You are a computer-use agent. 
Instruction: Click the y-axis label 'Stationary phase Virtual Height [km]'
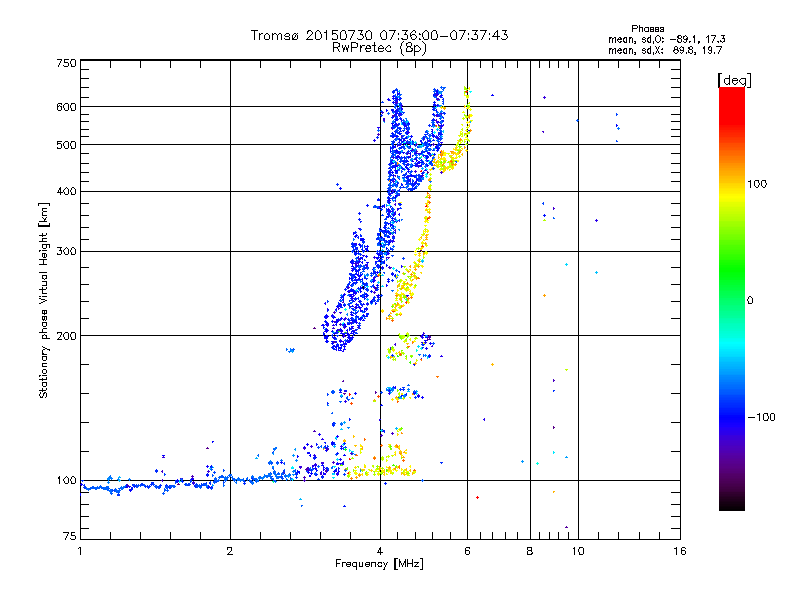pos(44,300)
